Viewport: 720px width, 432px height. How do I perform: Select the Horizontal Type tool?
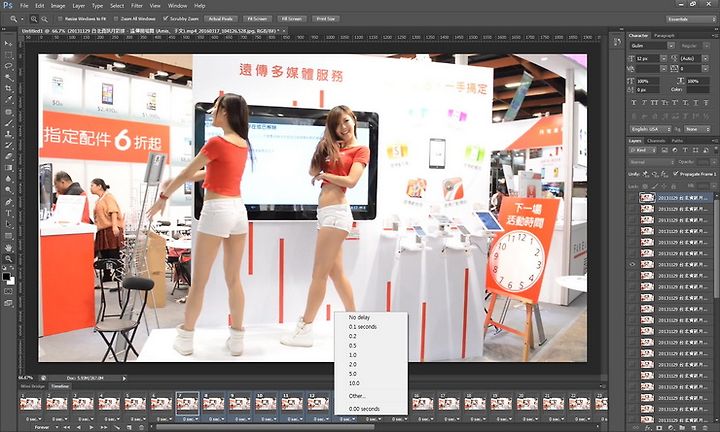[8, 213]
